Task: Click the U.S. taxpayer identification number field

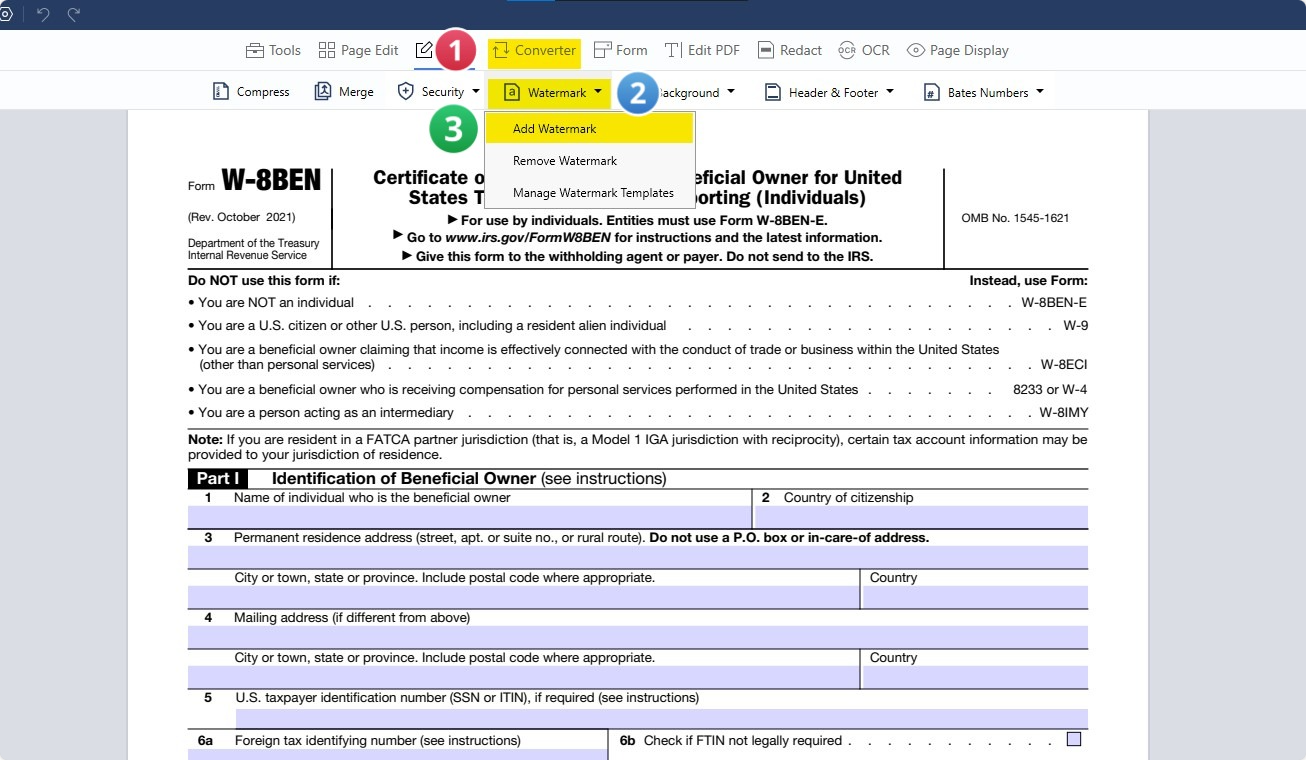Action: pos(662,718)
